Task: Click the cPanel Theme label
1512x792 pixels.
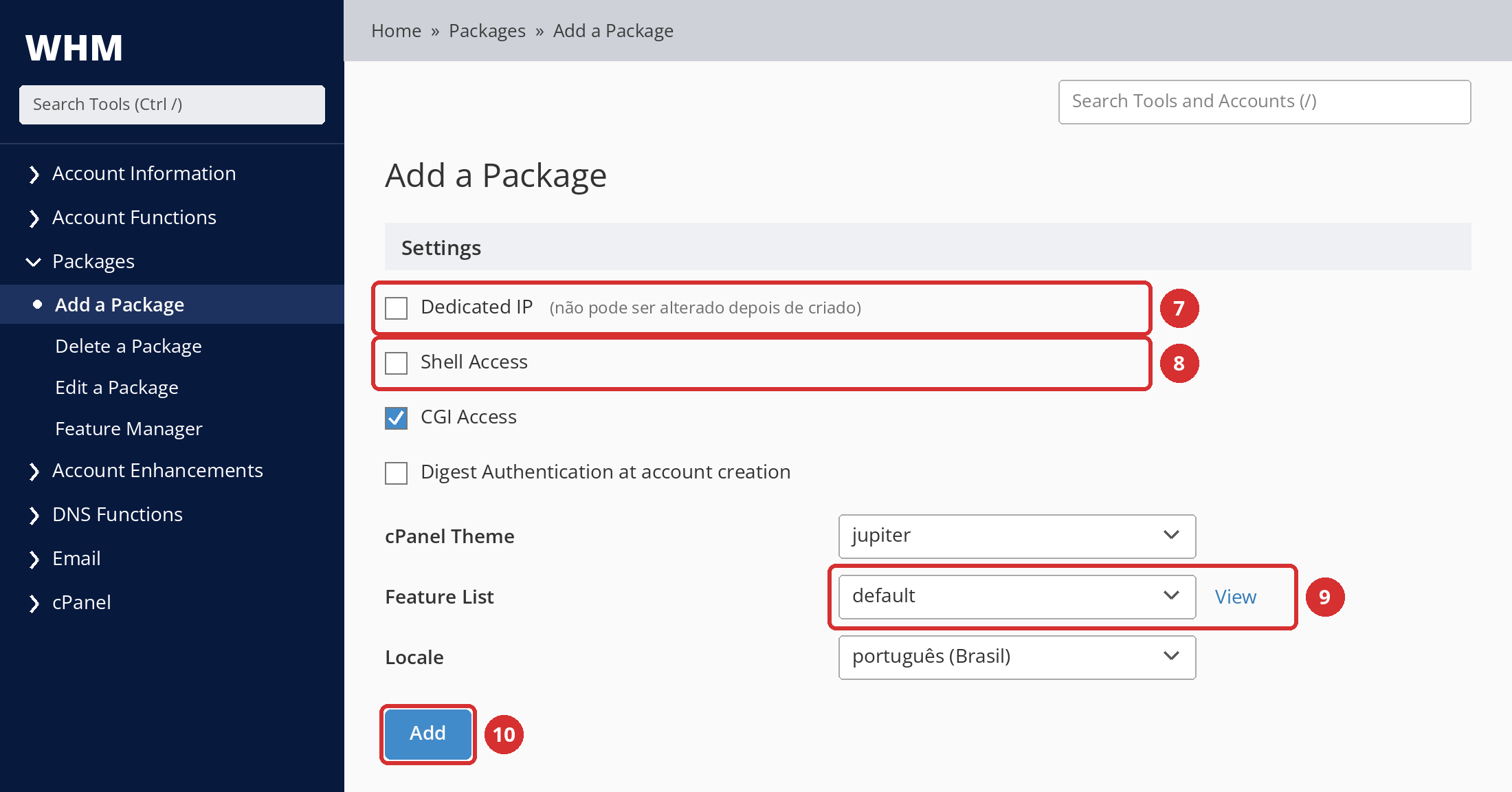Action: click(x=449, y=536)
